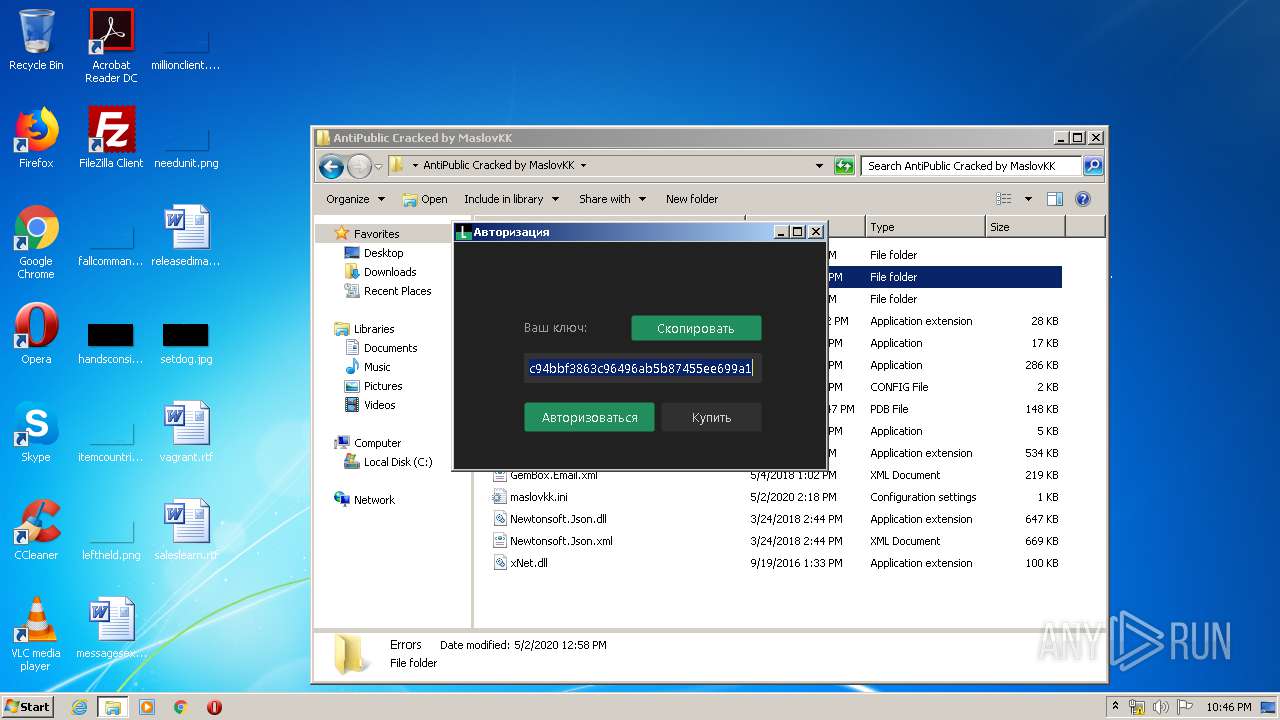The image size is (1280, 720).
Task: Launch Acrobat Reader DC shortcut
Action: (x=111, y=45)
